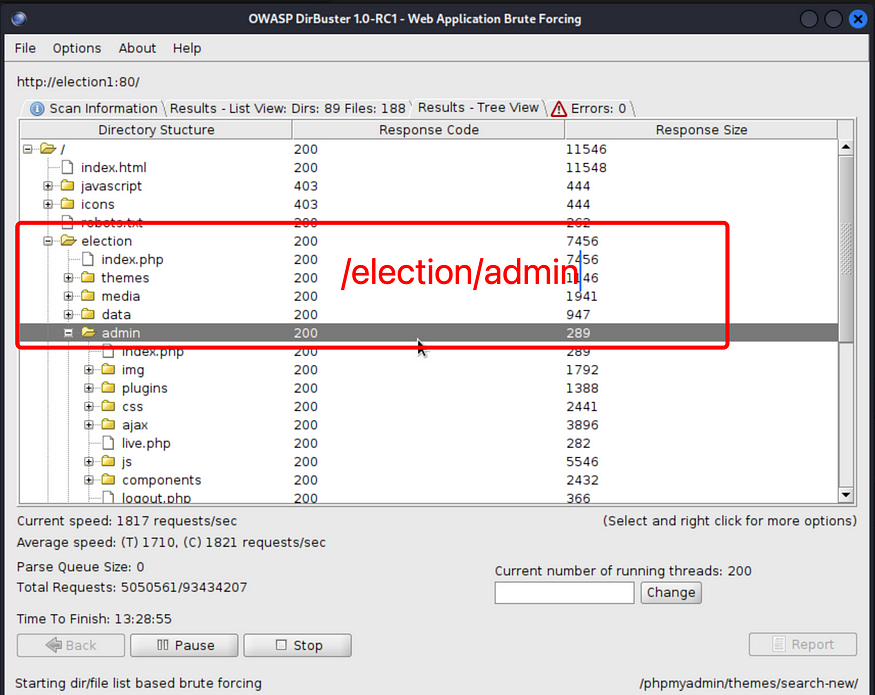Switch to Results - List View tab
This screenshot has height=695, width=875.
pos(287,108)
